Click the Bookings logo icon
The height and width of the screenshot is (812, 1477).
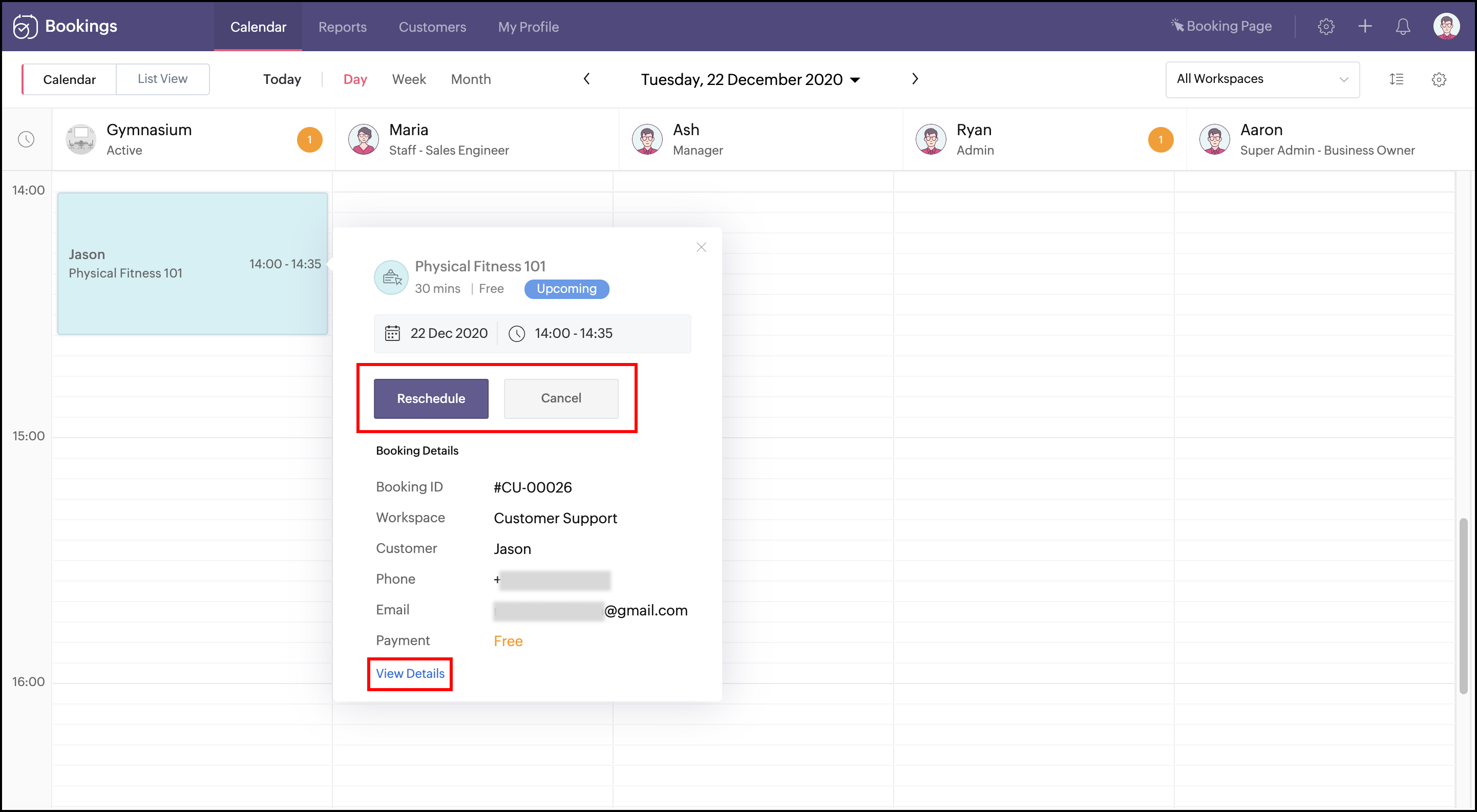tap(25, 26)
